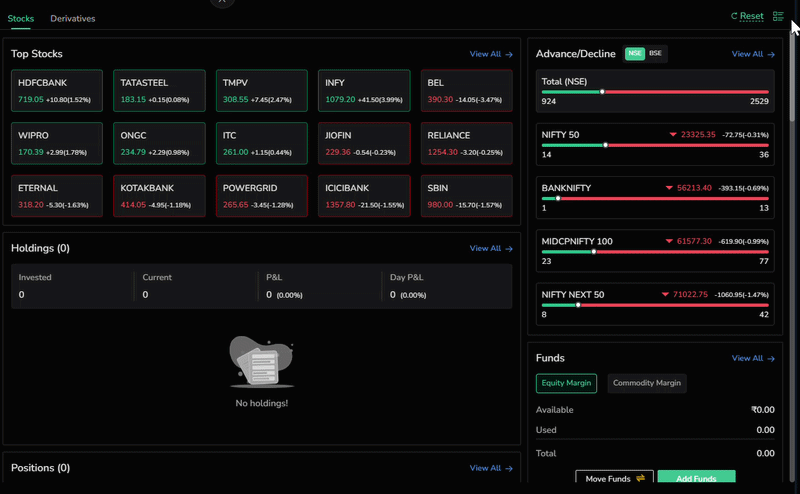
Task: Click BANKNIFTY red down triangle
Action: click(x=669, y=188)
